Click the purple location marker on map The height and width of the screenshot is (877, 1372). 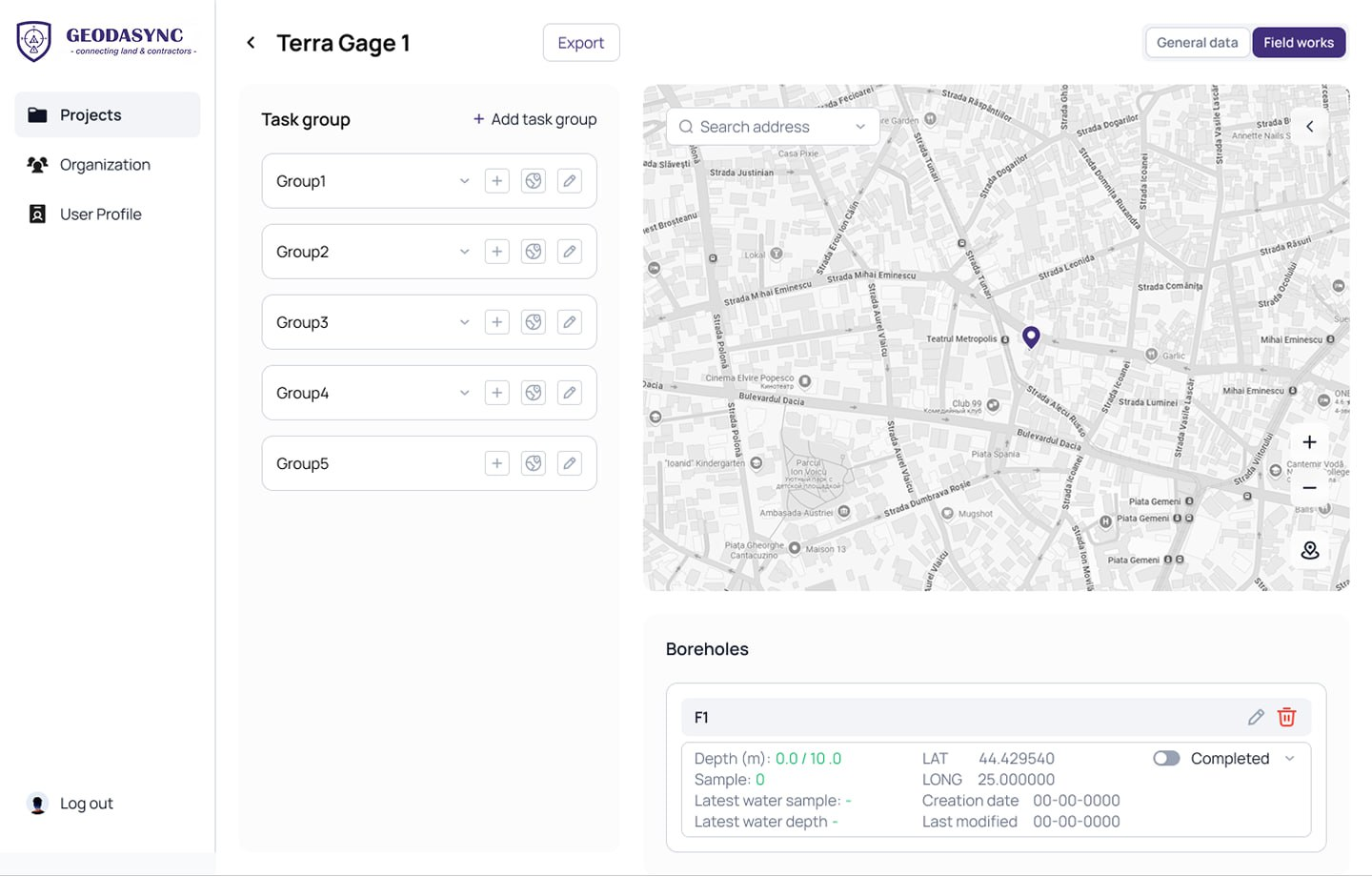(x=1031, y=337)
